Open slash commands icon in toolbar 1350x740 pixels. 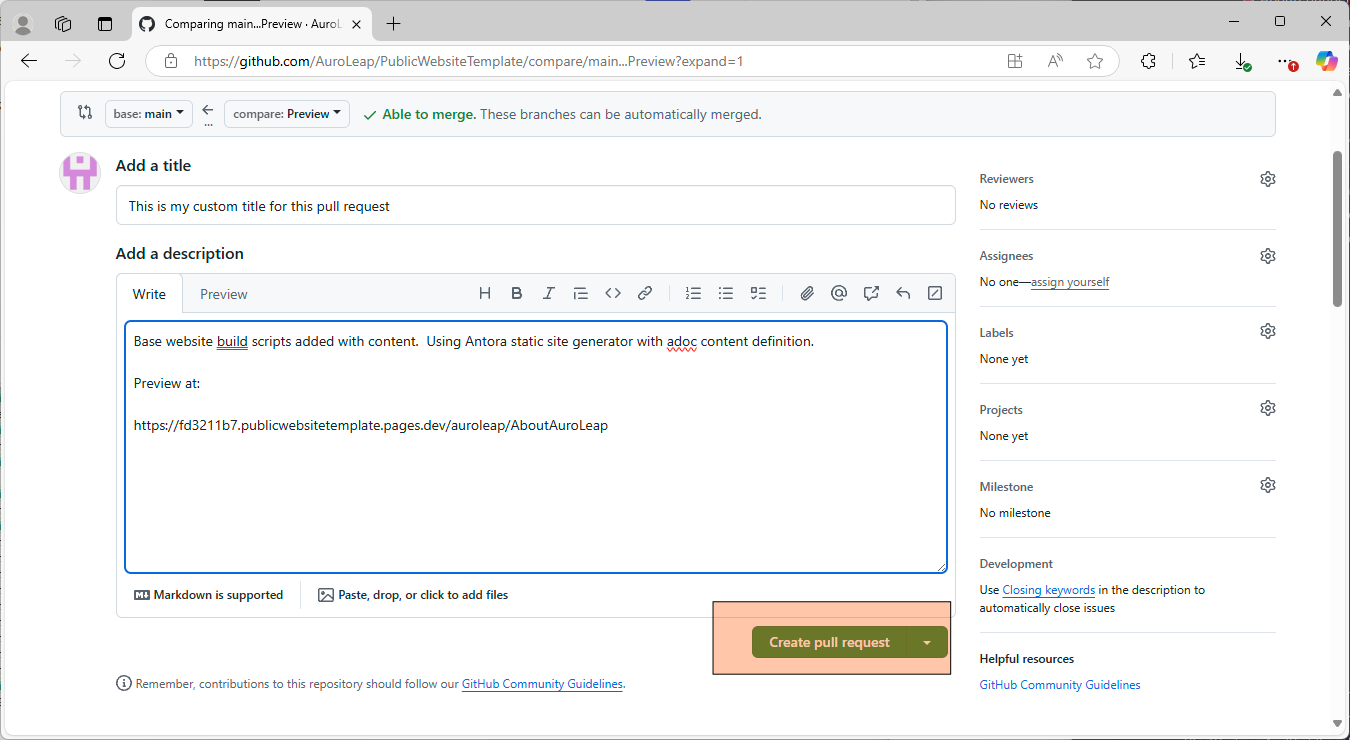[x=935, y=293]
